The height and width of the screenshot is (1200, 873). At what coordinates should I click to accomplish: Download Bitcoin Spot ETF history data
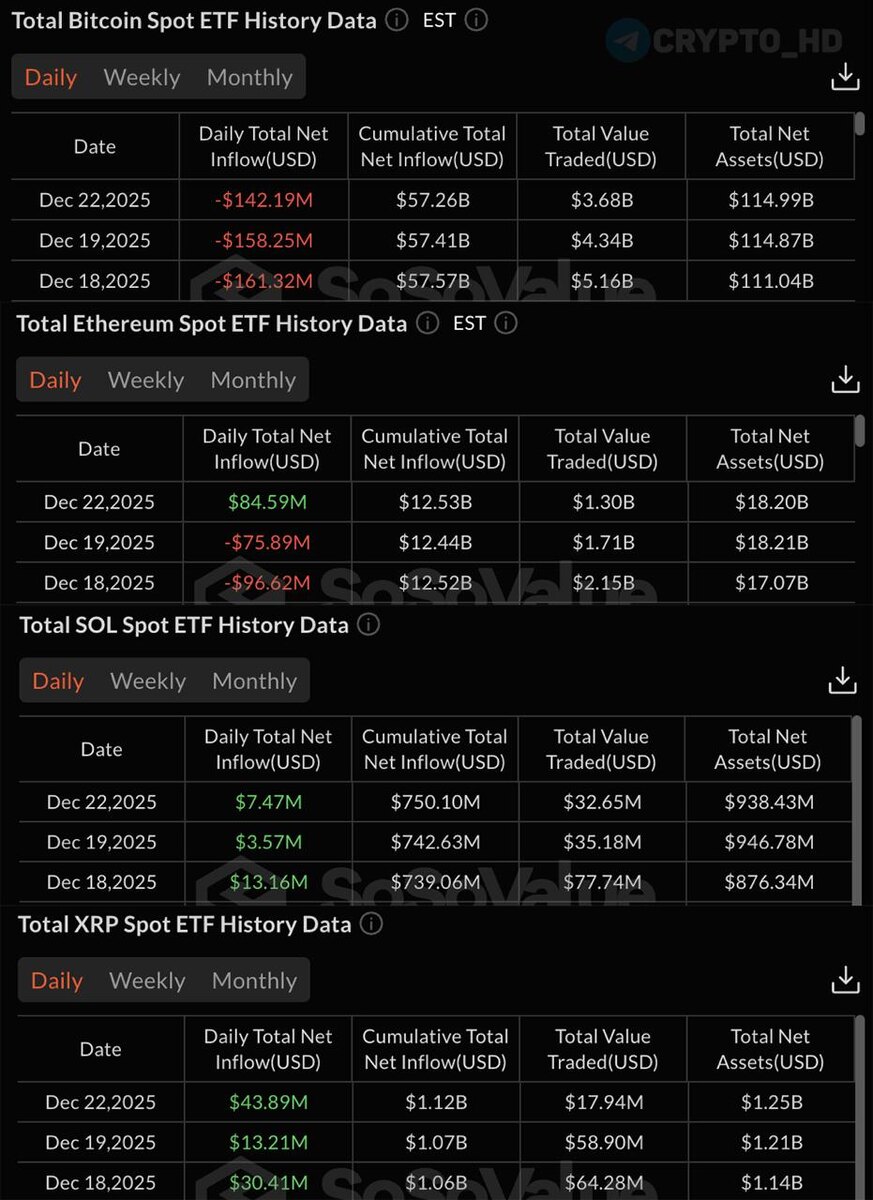pos(845,77)
